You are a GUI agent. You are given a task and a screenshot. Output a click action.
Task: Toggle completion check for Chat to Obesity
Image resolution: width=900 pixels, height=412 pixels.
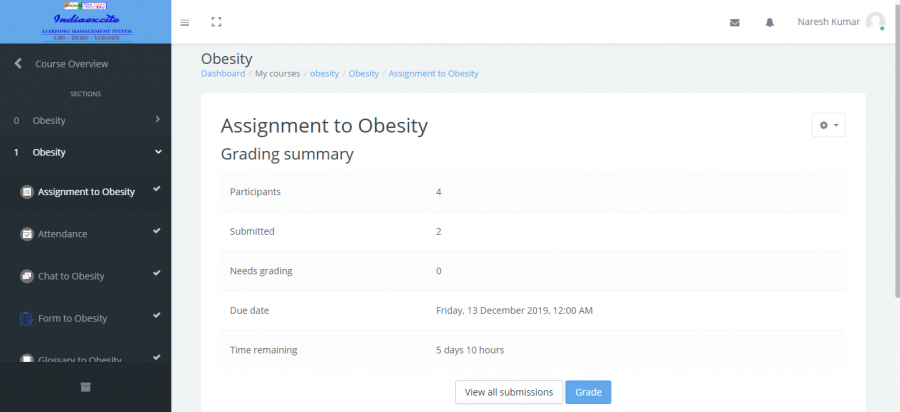pos(157,274)
